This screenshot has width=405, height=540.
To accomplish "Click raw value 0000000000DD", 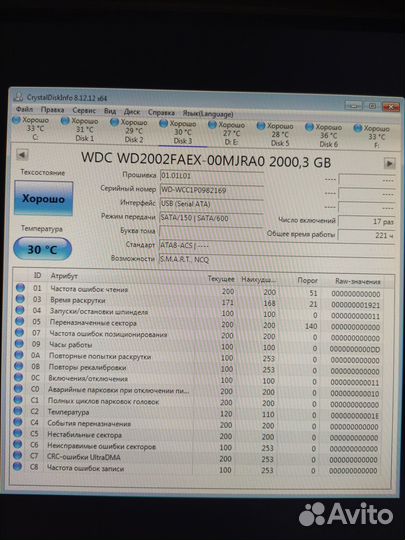I will click(x=355, y=349).
